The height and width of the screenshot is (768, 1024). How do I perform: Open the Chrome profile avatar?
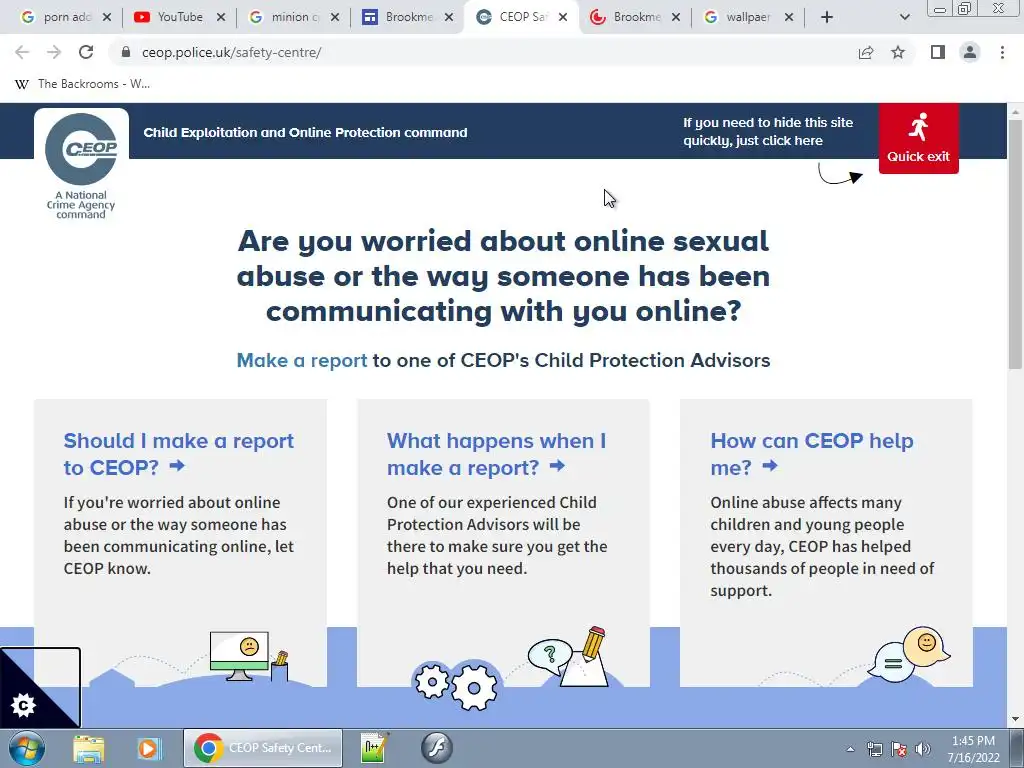(x=970, y=52)
